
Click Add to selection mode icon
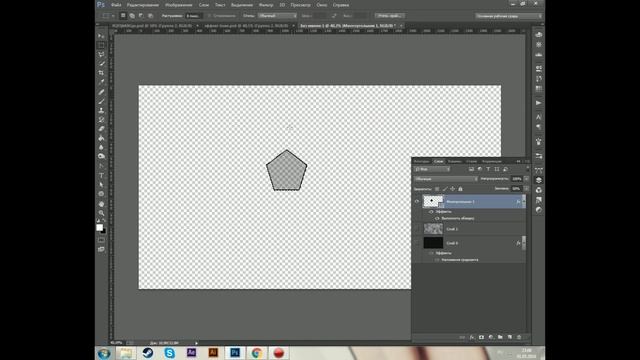(132, 16)
